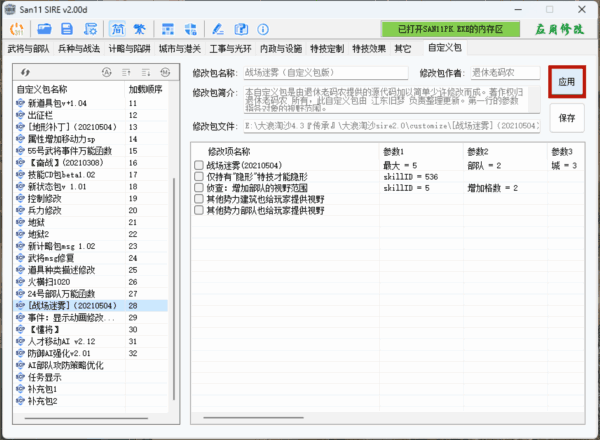Viewport: 600px width, 440px height.
Task: Toggle 侦查：增加部队的视野范围 checkbox
Action: click(199, 188)
